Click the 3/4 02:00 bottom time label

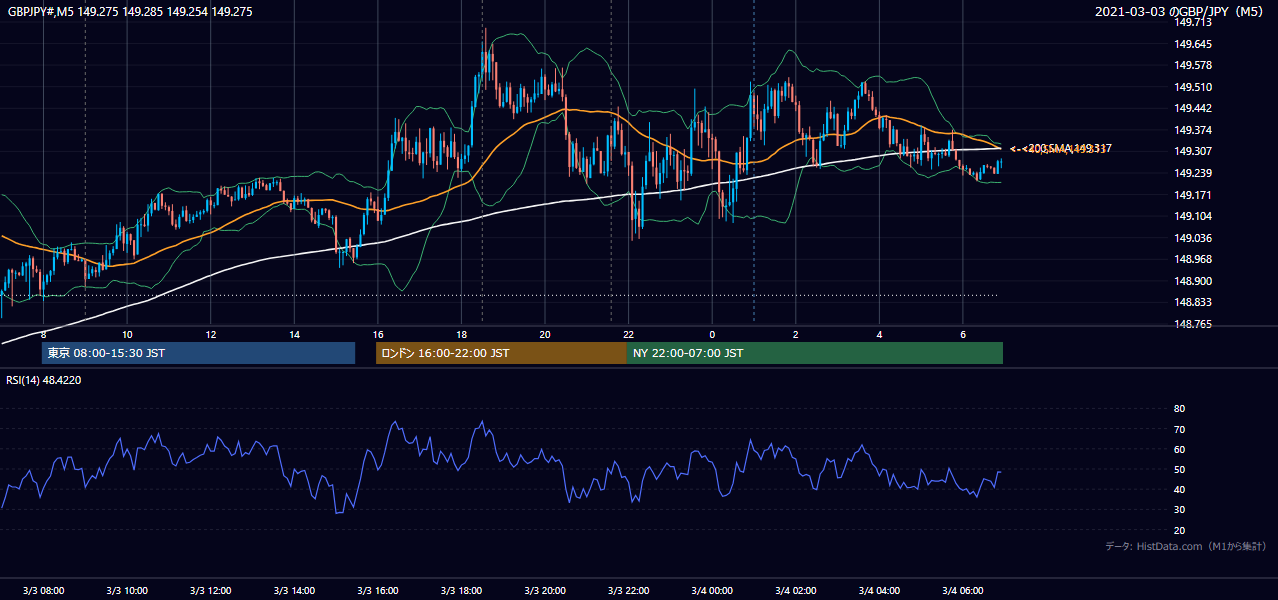pyautogui.click(x=796, y=590)
